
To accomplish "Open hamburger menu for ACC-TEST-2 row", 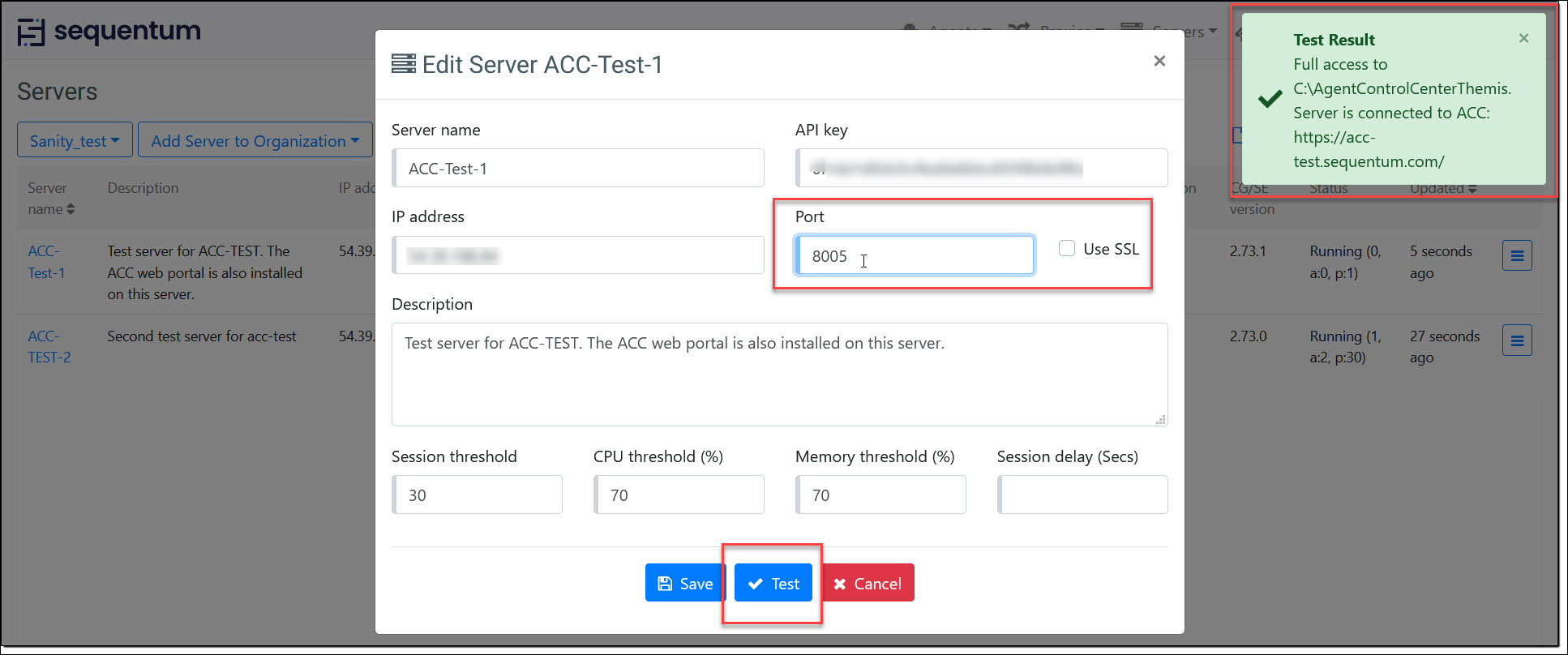I will pyautogui.click(x=1516, y=340).
